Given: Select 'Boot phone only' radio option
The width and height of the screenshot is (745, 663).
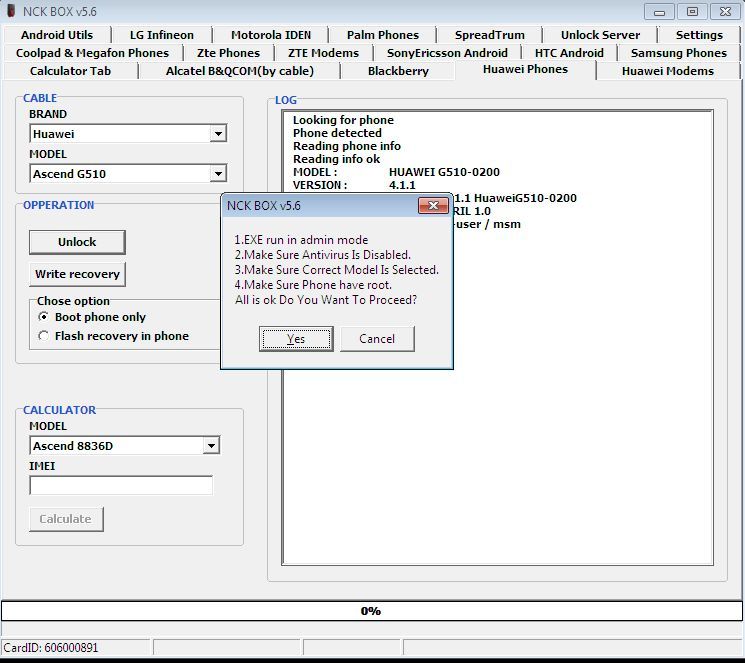Looking at the screenshot, I should 44,317.
